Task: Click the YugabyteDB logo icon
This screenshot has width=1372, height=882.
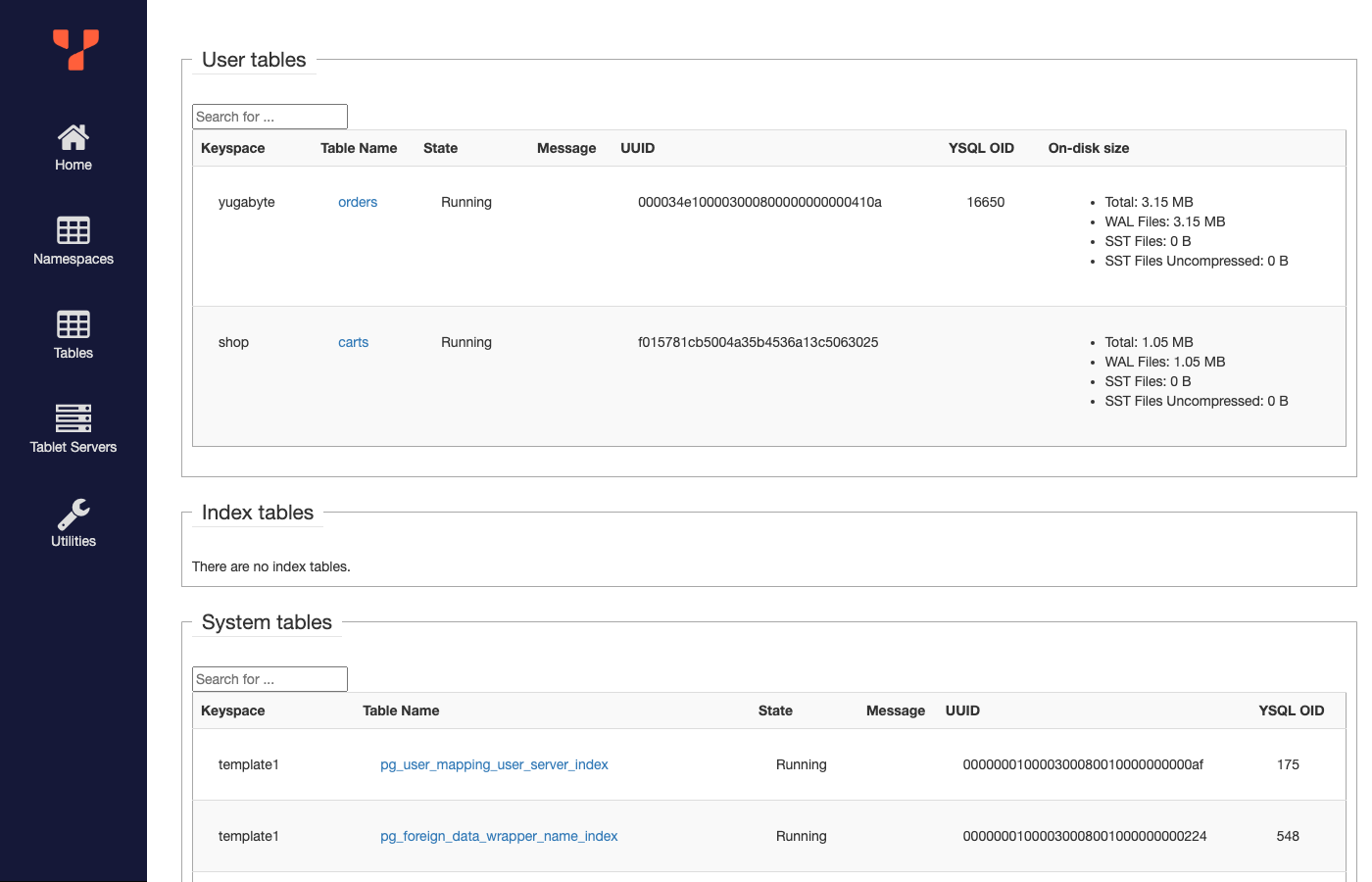Action: point(75,50)
